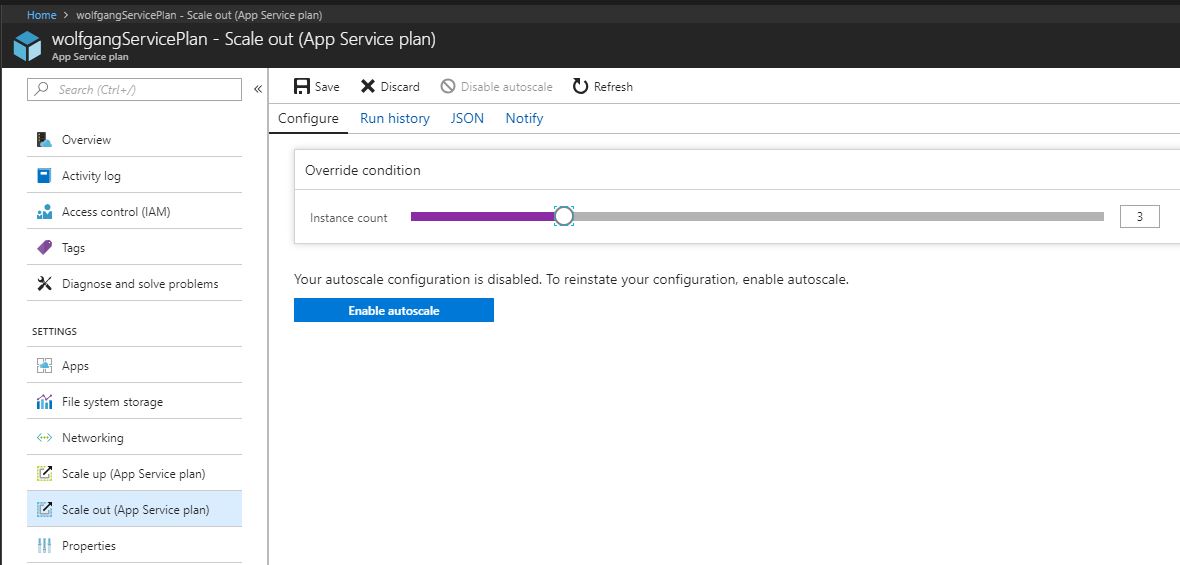This screenshot has height=565, width=1180.
Task: Click the Discard label in toolbar
Action: click(x=400, y=87)
